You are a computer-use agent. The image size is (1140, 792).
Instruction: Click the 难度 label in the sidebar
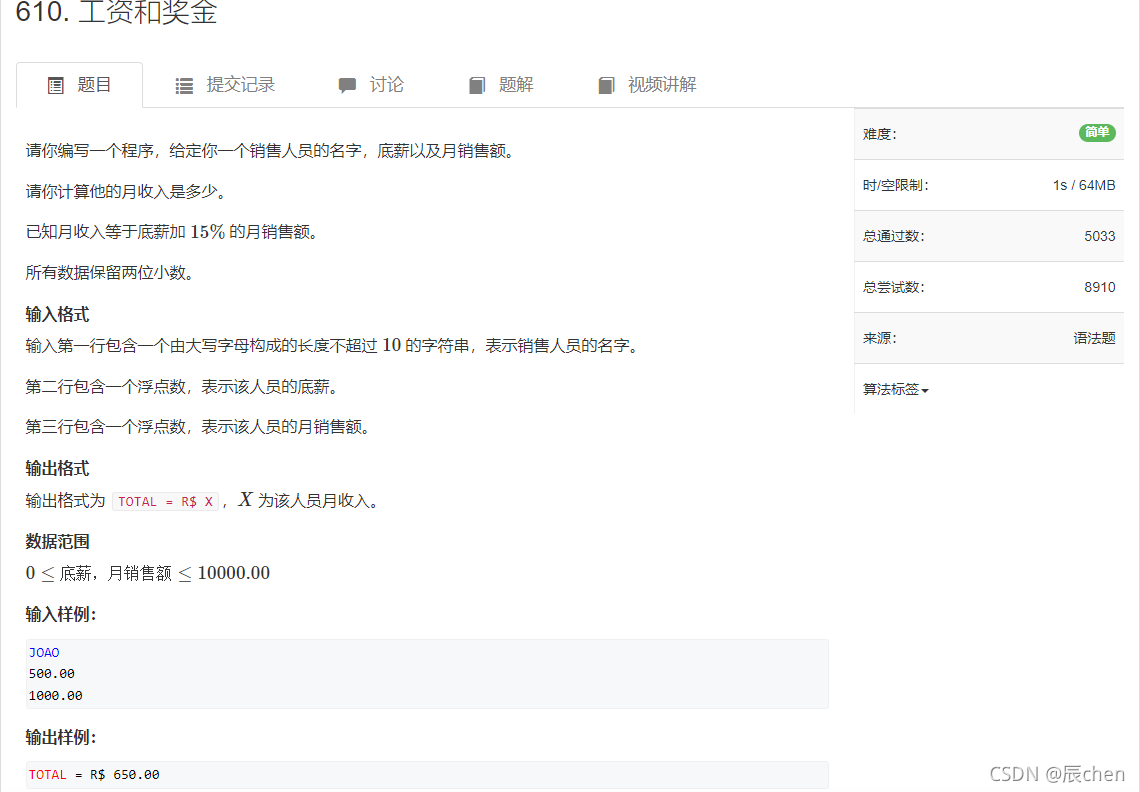(x=880, y=135)
